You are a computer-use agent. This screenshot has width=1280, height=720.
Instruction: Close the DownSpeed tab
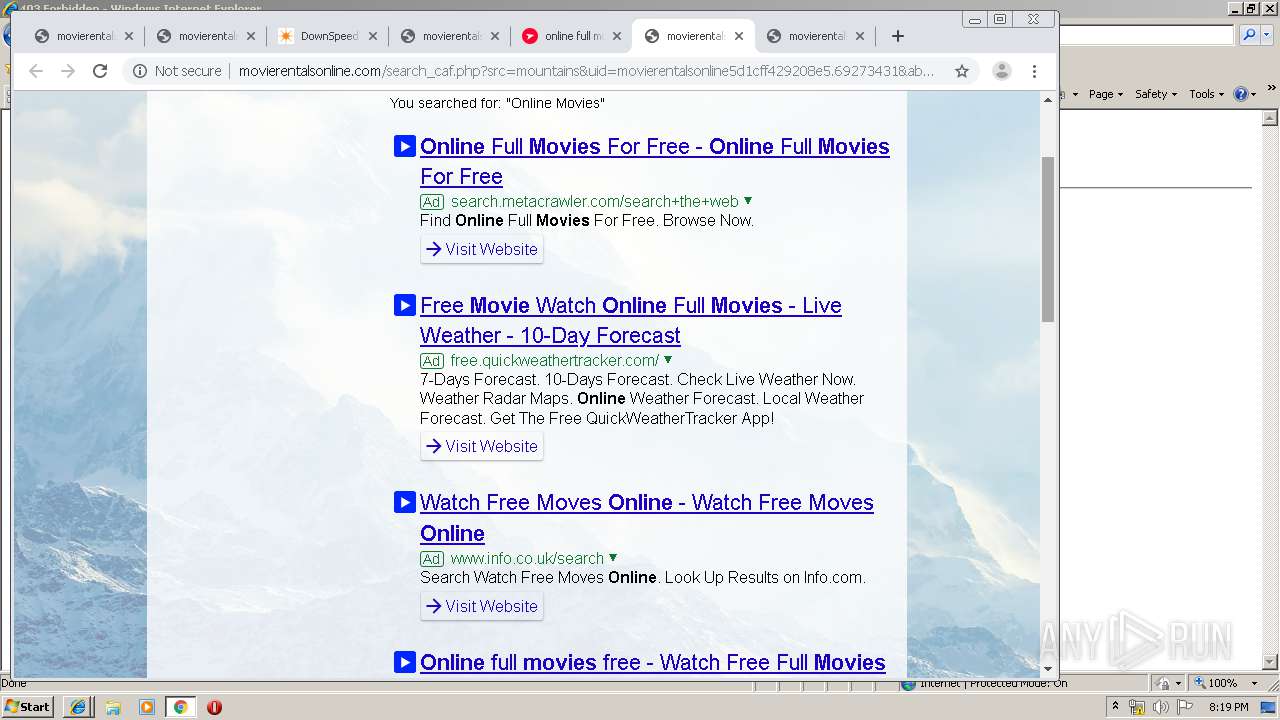(373, 36)
